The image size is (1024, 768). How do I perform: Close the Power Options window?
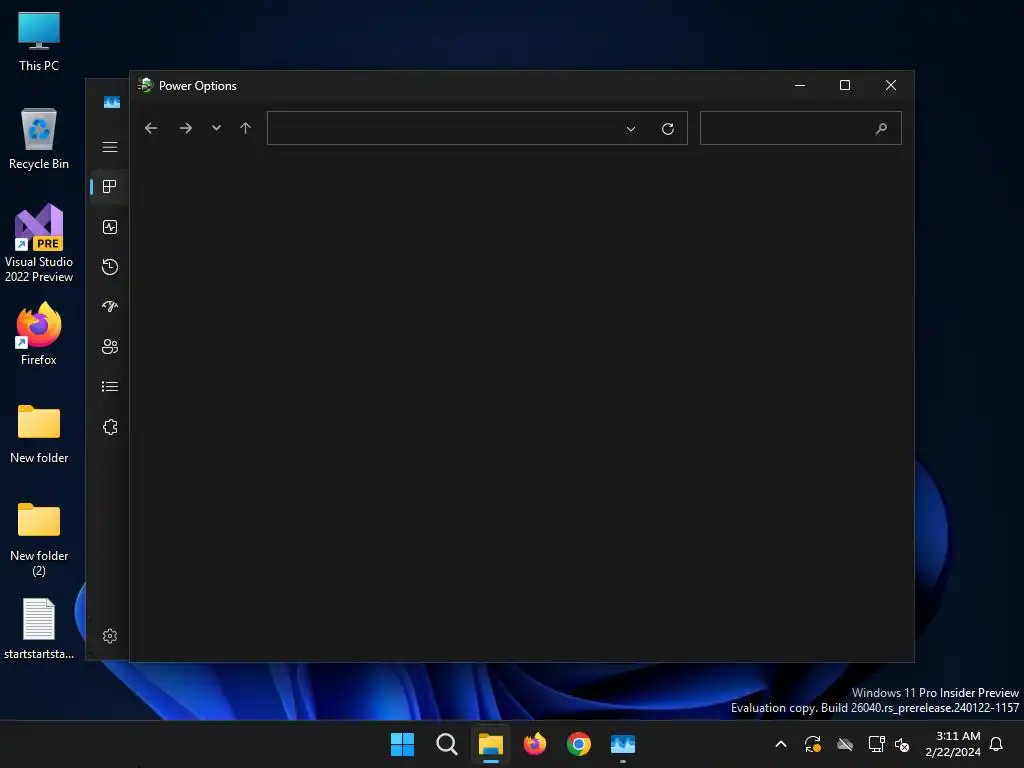pyautogui.click(x=891, y=86)
